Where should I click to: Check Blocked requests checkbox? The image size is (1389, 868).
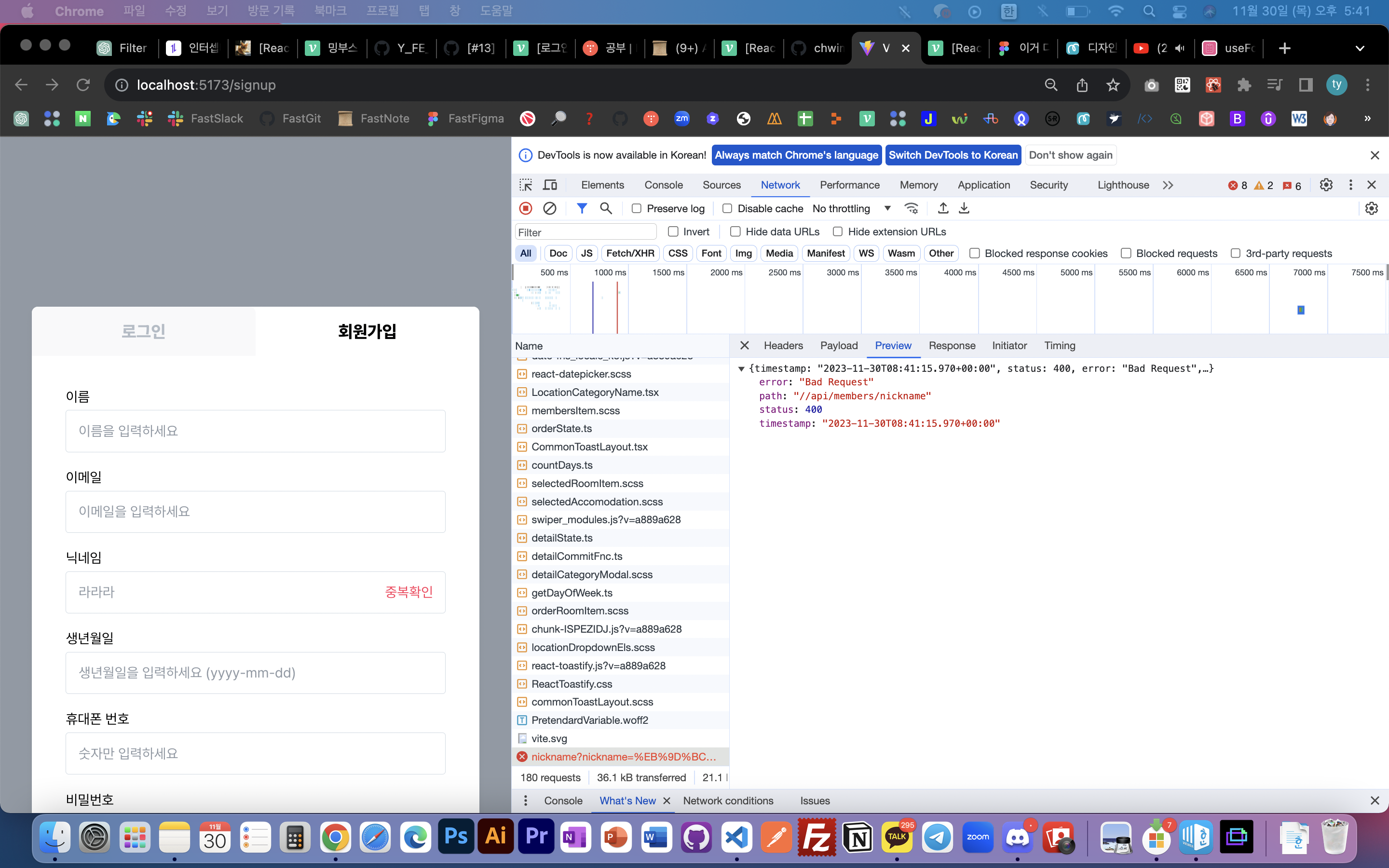tap(1126, 253)
